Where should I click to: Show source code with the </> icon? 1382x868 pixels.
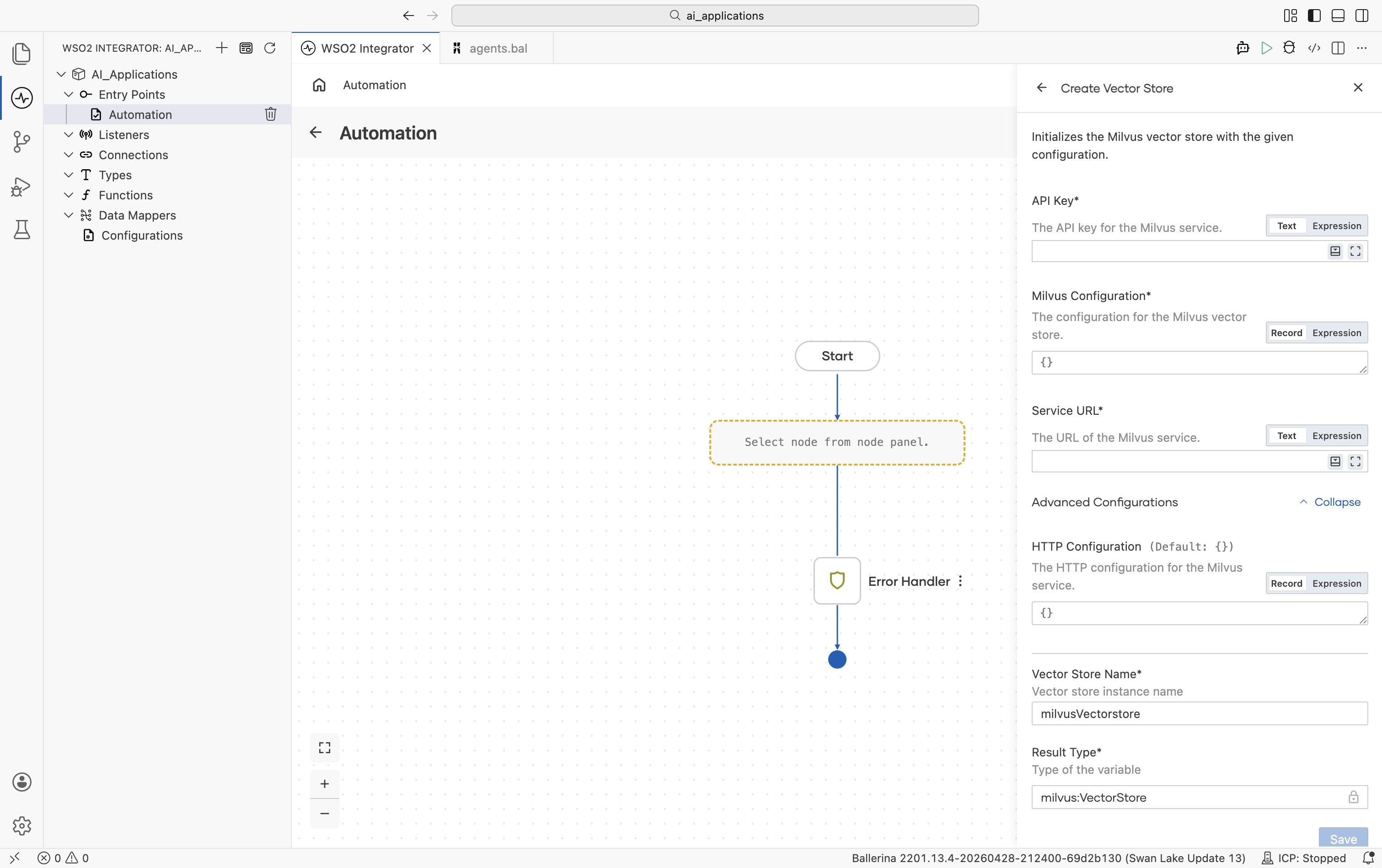(x=1314, y=48)
